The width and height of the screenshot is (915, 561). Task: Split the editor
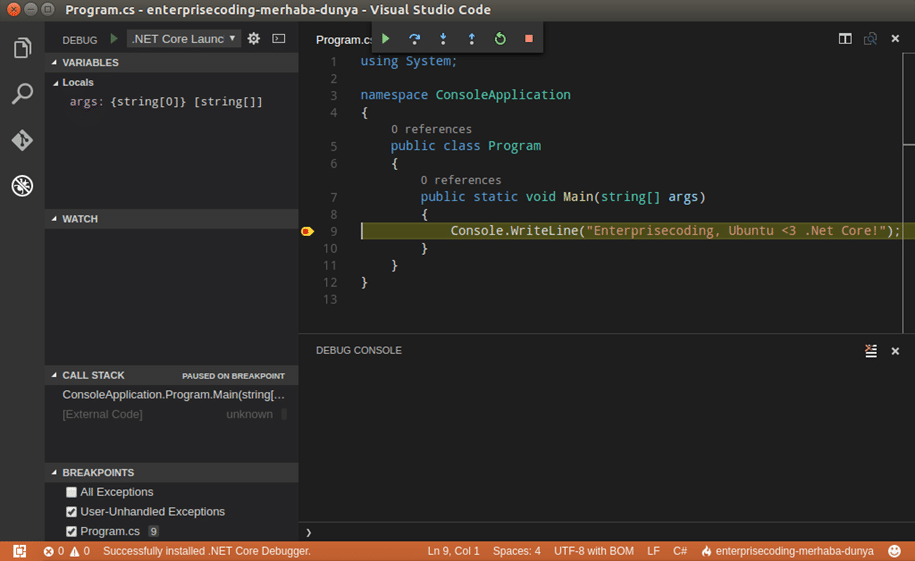845,39
